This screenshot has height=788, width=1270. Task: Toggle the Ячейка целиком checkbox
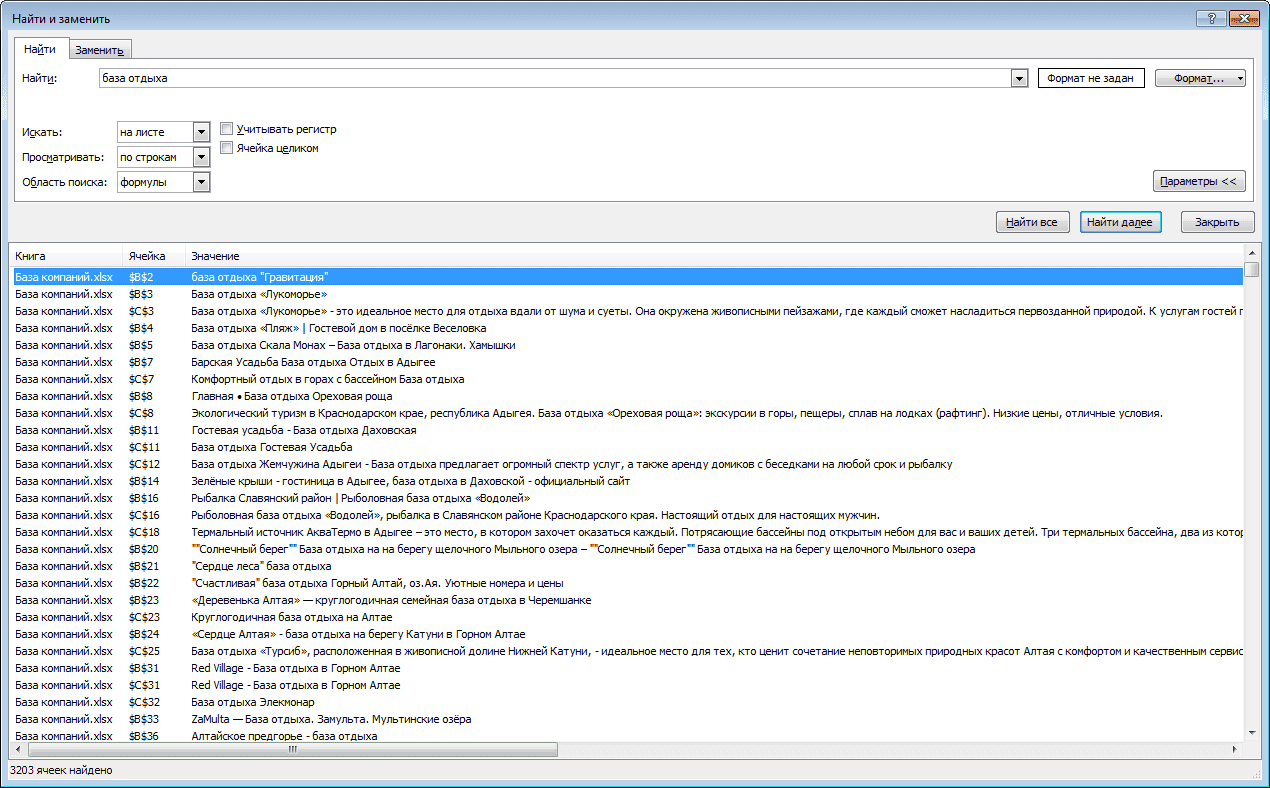tap(227, 148)
